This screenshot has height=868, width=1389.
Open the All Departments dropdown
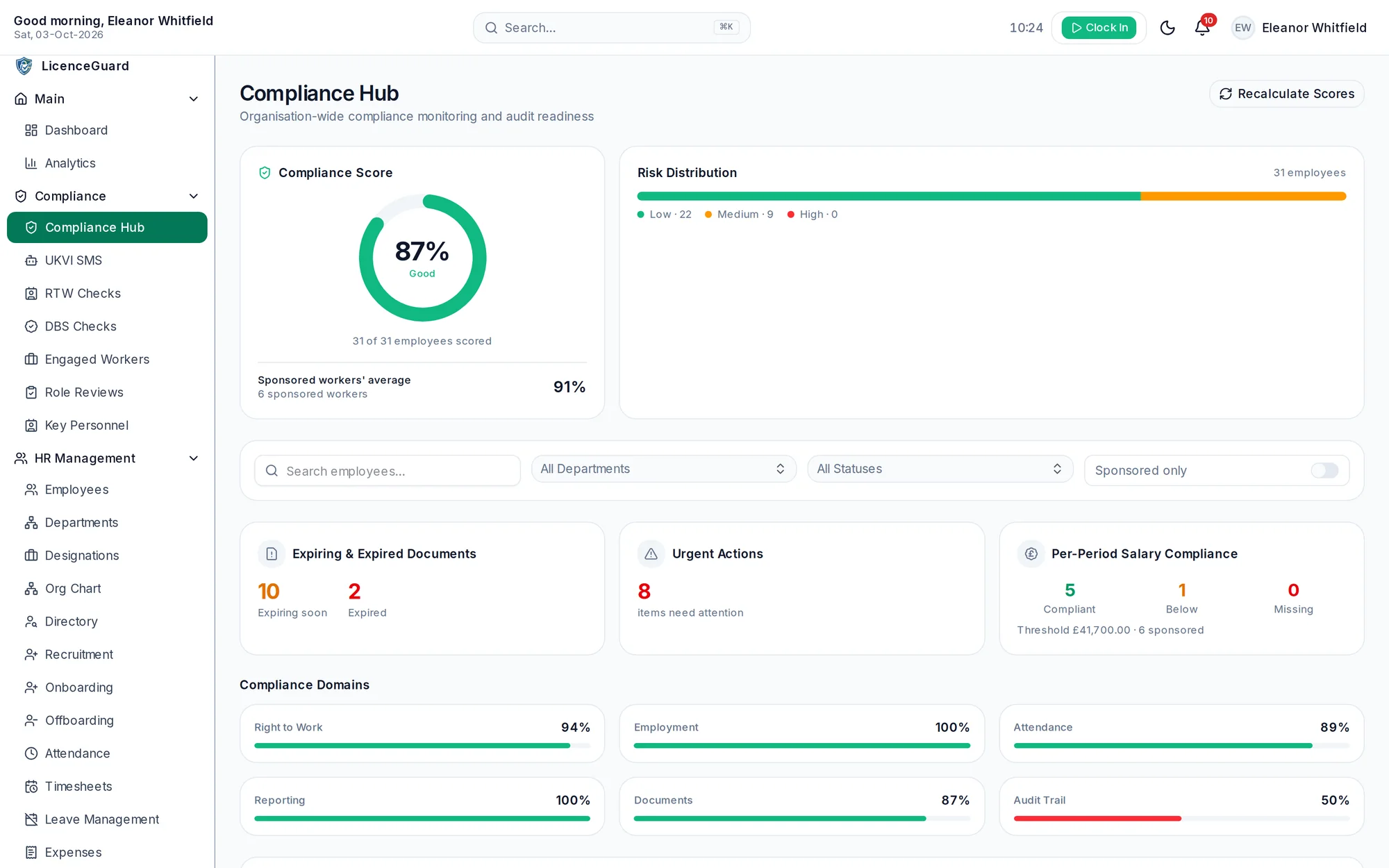click(x=664, y=469)
